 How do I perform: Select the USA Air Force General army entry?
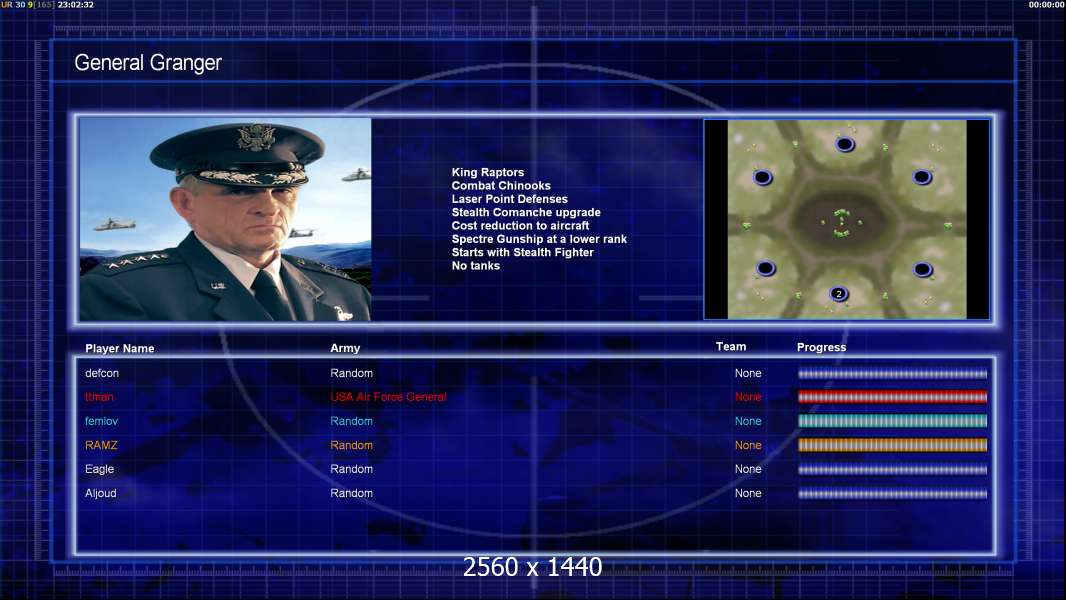pos(388,397)
